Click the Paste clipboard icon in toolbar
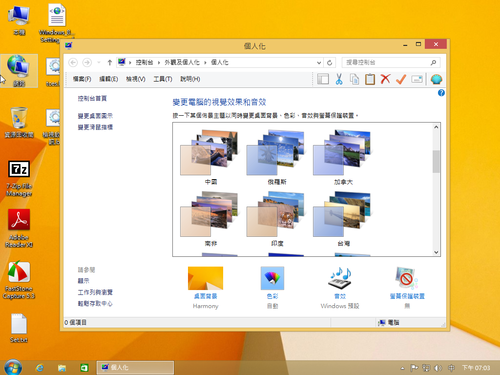Image resolution: width=500 pixels, height=375 pixels. pos(370,79)
